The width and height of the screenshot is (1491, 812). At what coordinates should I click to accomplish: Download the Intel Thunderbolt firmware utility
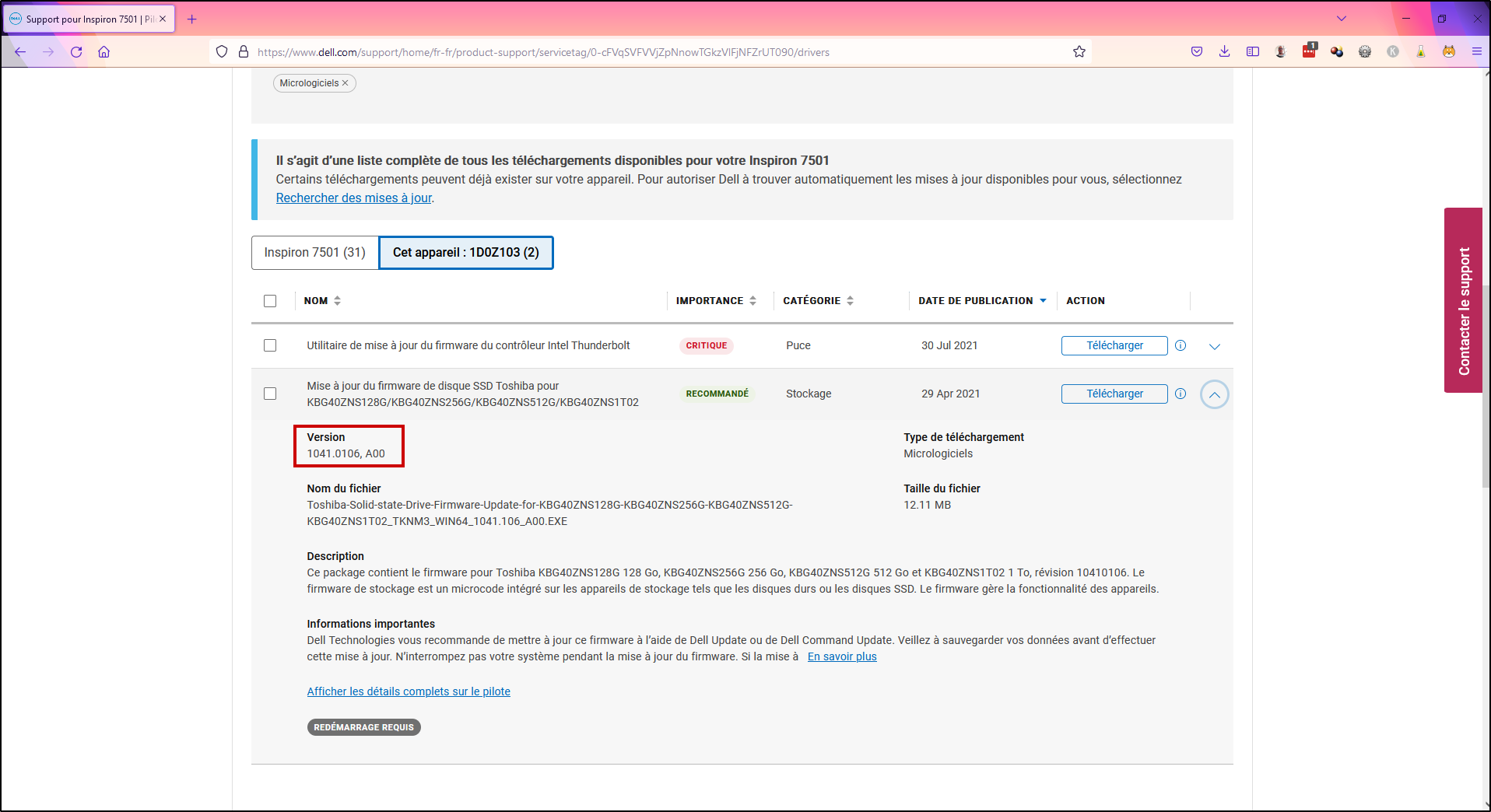pos(1114,345)
